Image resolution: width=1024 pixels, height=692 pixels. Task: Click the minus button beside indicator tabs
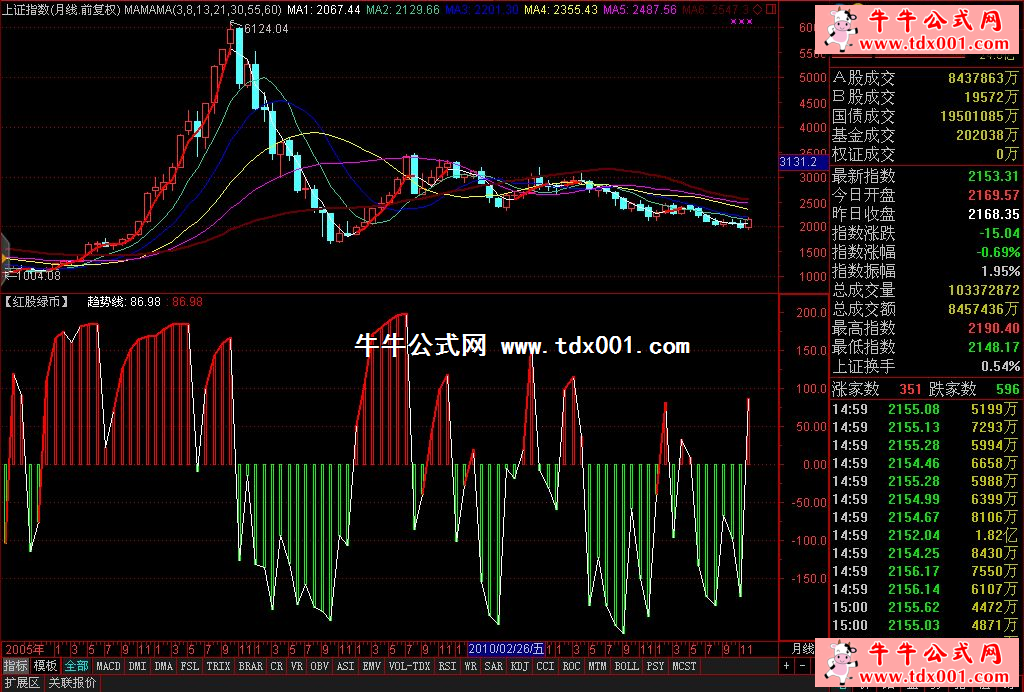tap(802, 666)
